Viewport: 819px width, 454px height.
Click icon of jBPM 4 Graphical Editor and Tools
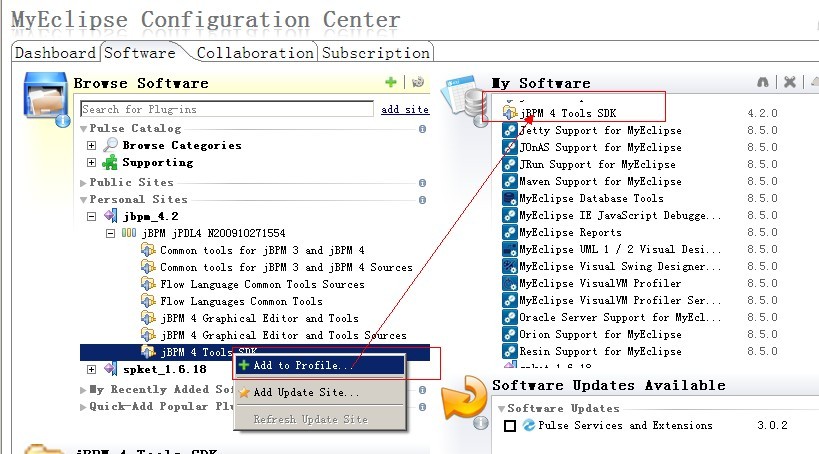(148, 318)
